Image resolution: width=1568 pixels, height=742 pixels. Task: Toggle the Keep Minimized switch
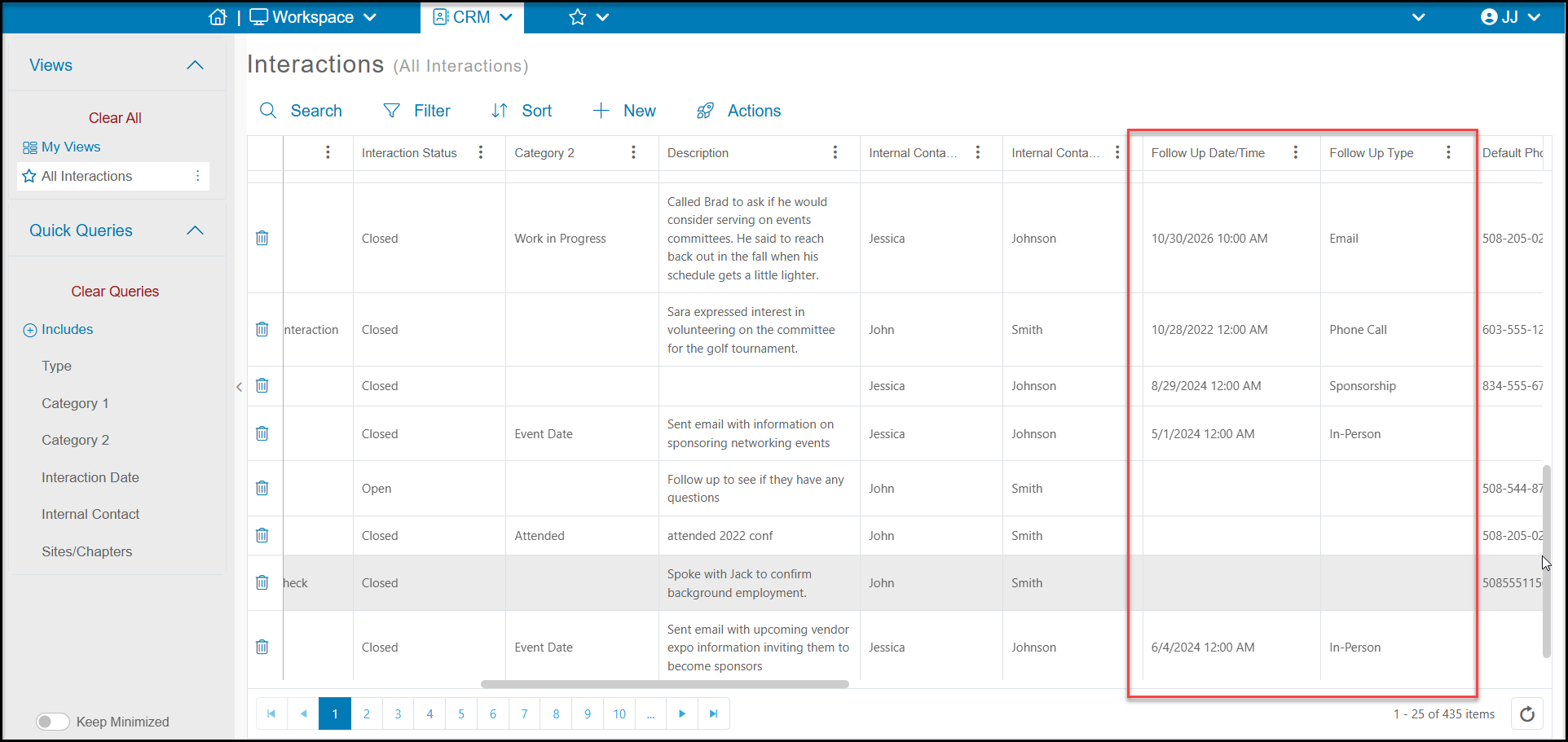(x=53, y=722)
